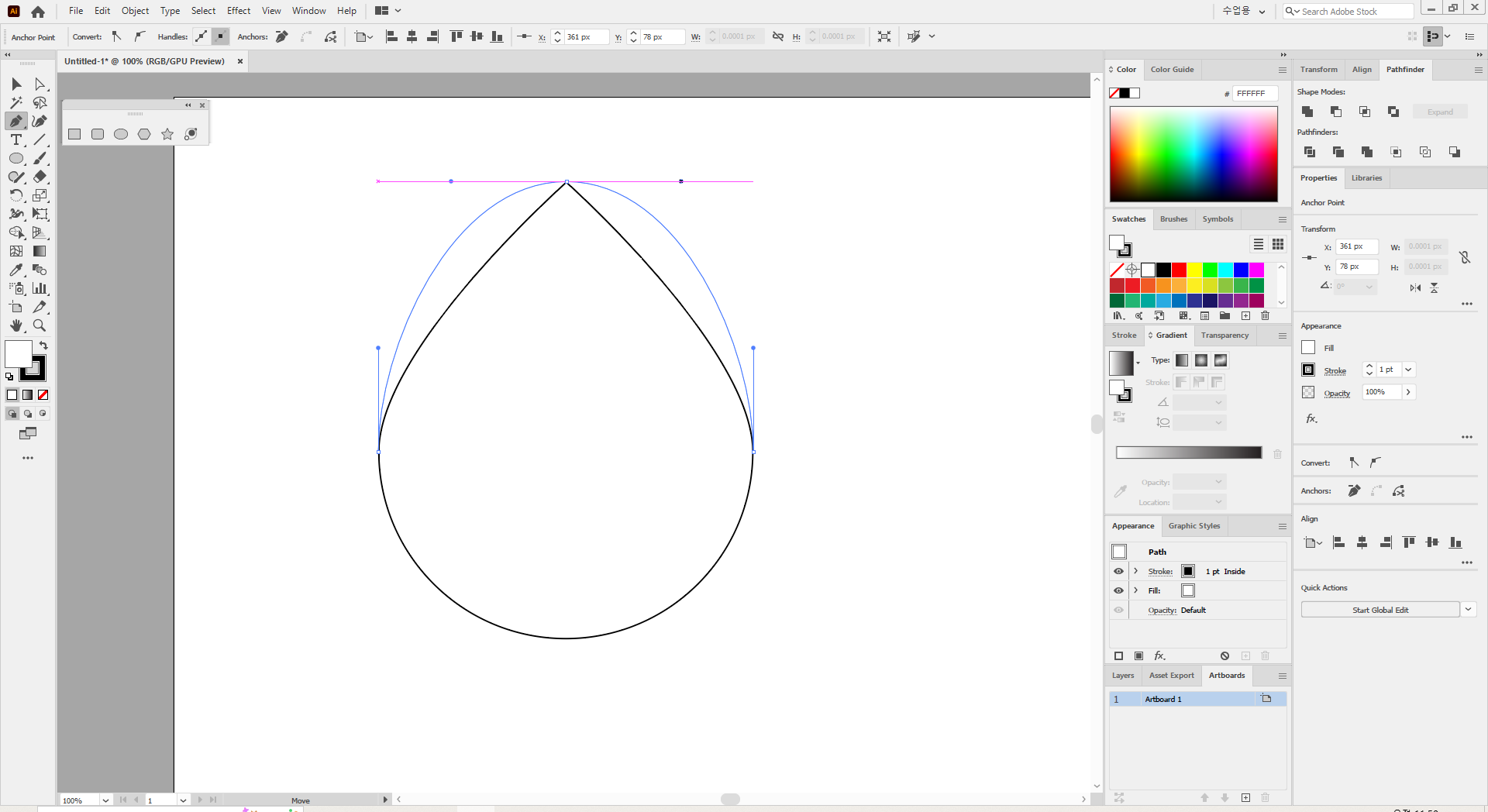Open Start Global Edit options dropdown
The image size is (1488, 812).
click(x=1468, y=610)
